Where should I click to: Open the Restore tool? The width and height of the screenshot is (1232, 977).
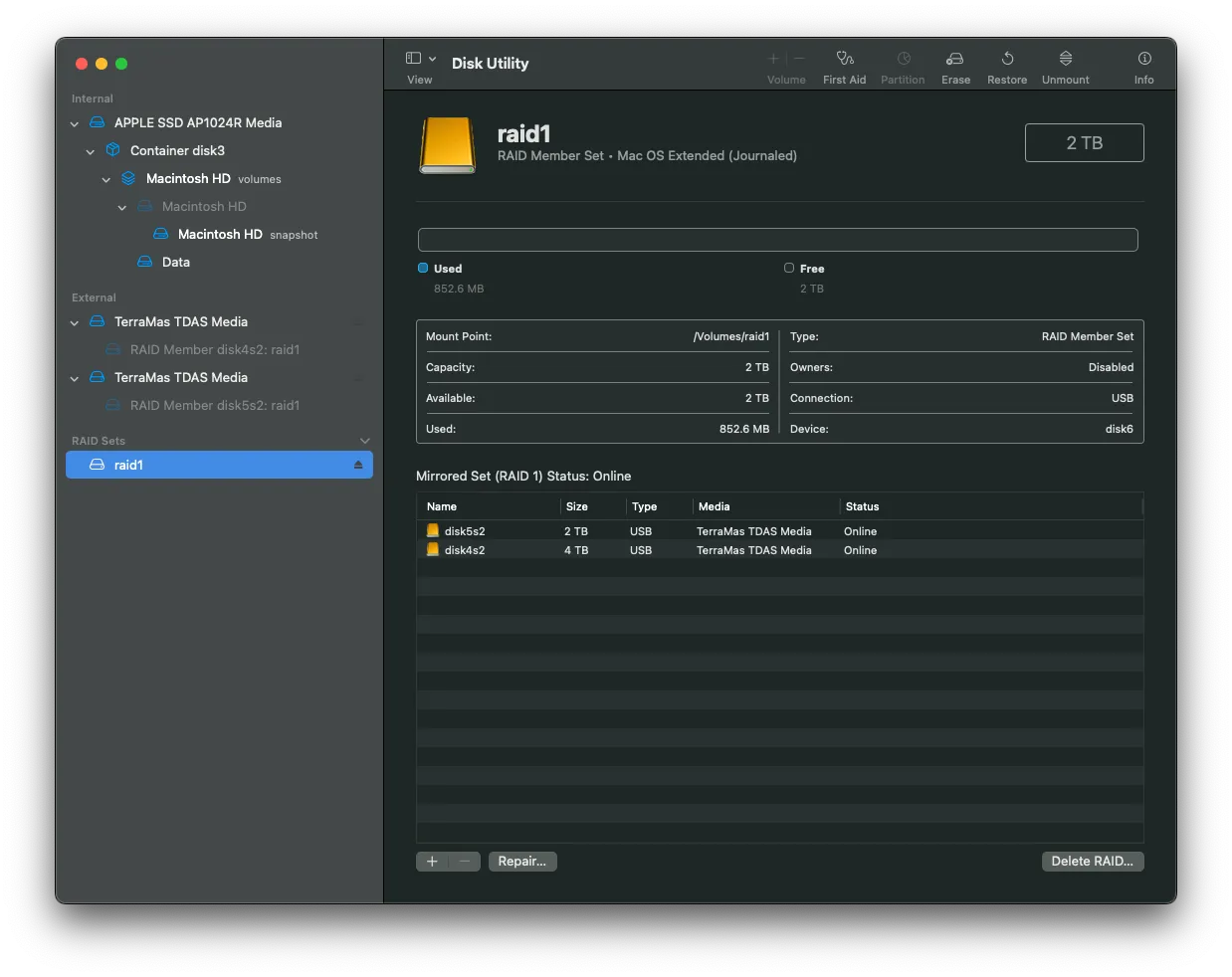[1006, 67]
